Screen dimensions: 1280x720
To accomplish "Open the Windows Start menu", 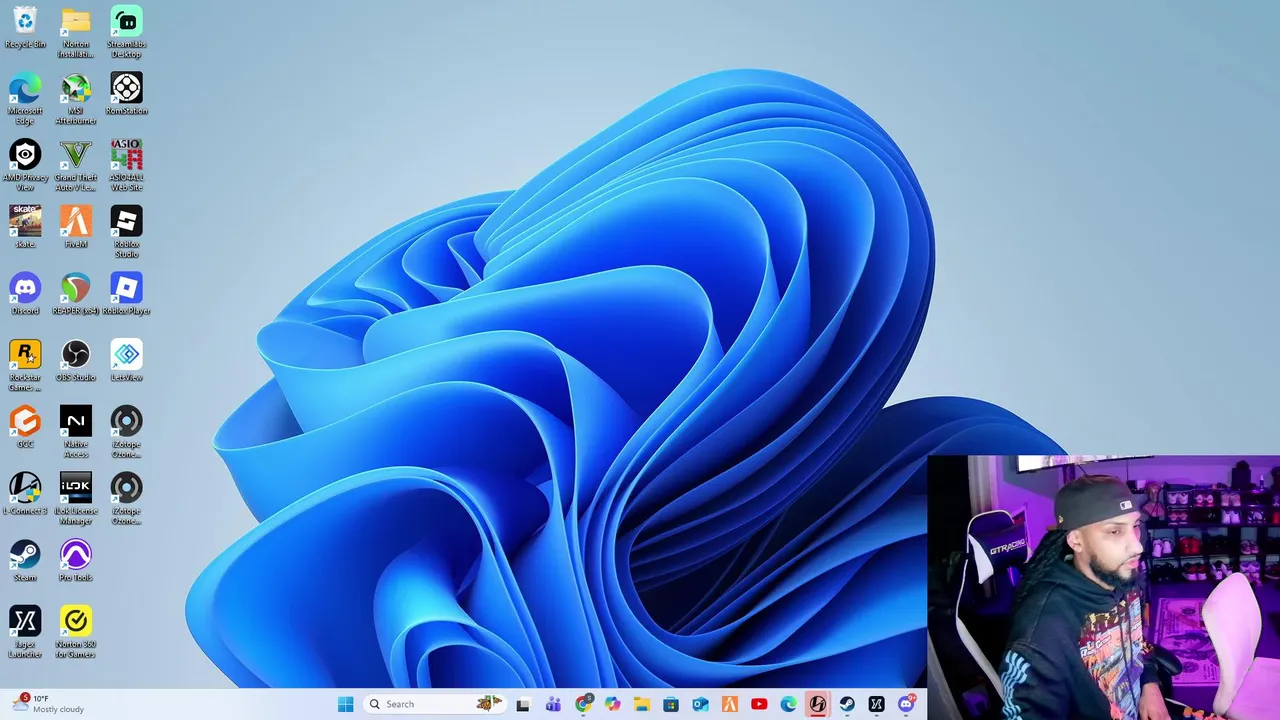I will pos(346,704).
